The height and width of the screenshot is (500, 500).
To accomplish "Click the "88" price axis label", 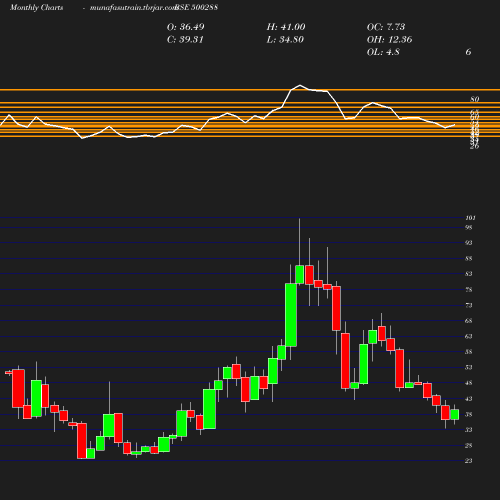I will 469,259.
